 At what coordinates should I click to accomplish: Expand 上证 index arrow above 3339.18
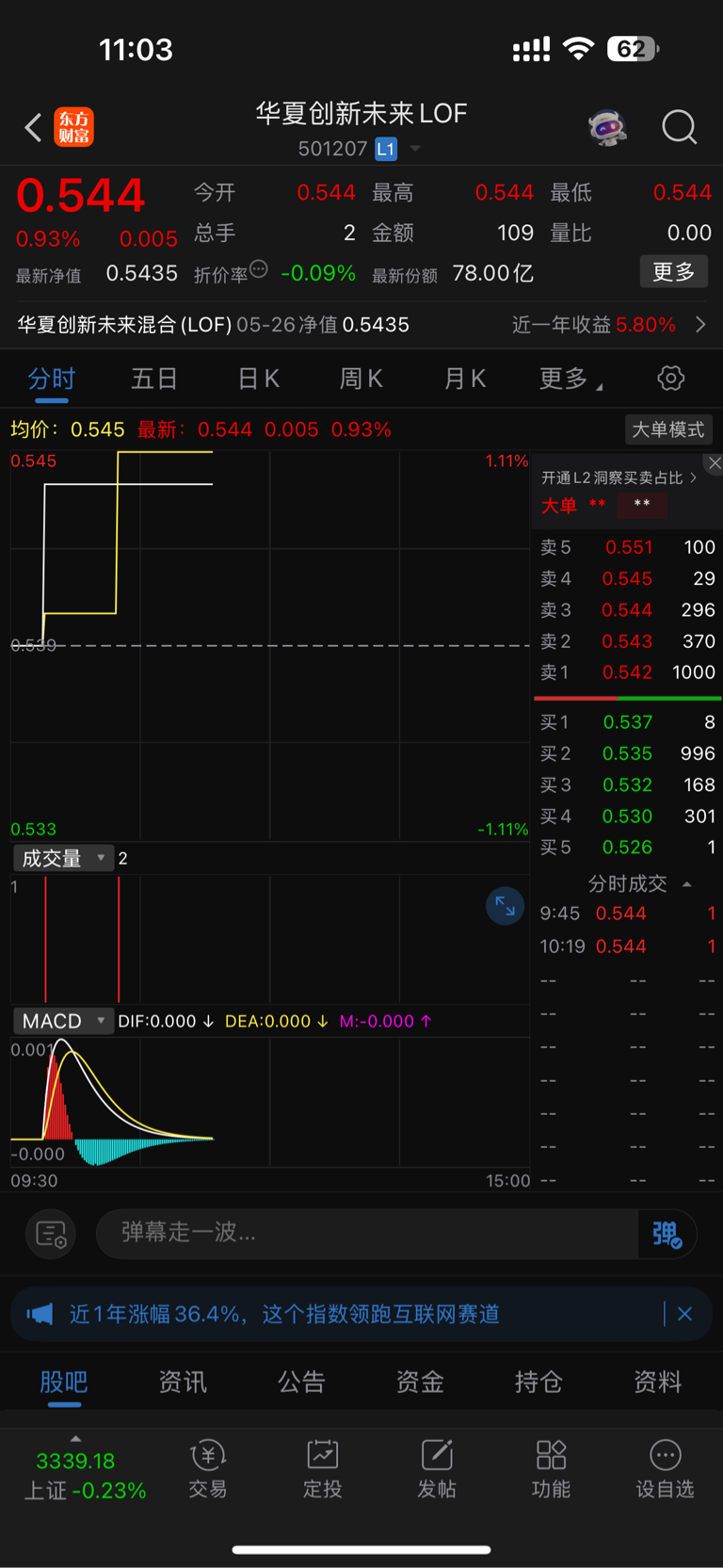[x=75, y=1439]
